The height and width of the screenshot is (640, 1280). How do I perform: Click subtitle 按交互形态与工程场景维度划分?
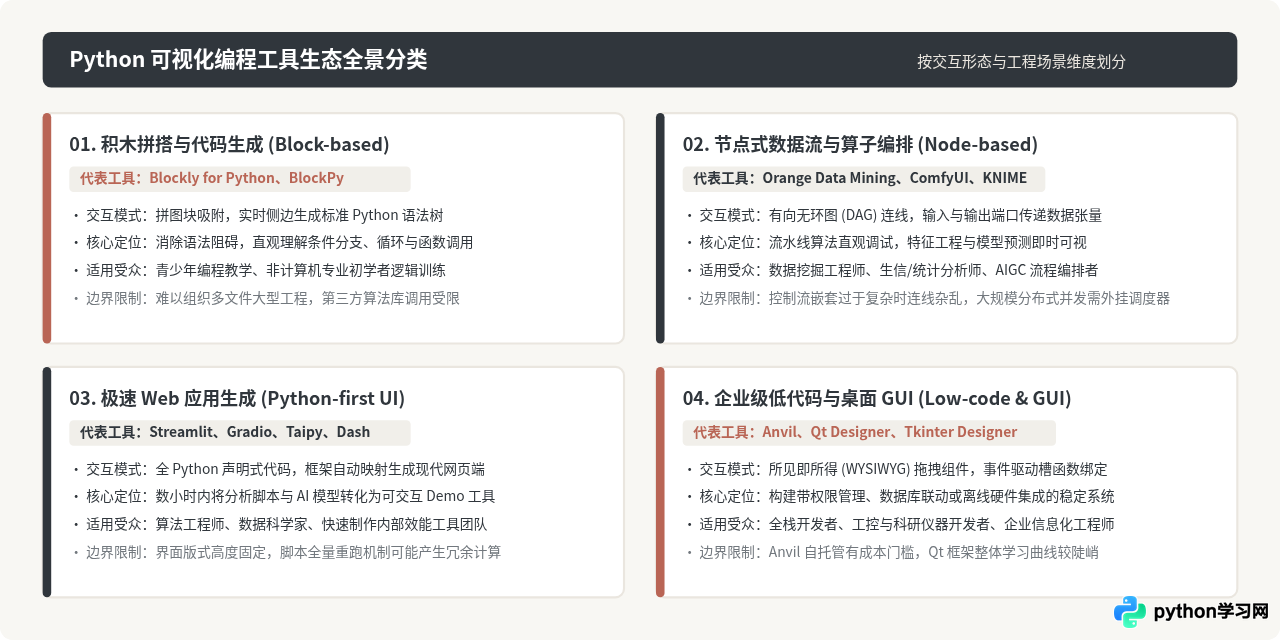[x=1021, y=61]
